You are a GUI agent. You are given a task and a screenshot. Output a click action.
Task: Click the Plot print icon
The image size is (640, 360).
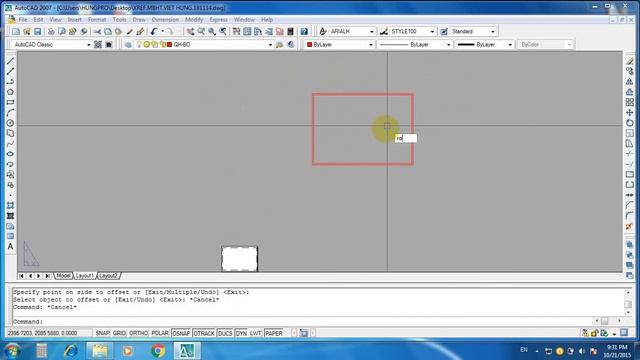coord(51,31)
